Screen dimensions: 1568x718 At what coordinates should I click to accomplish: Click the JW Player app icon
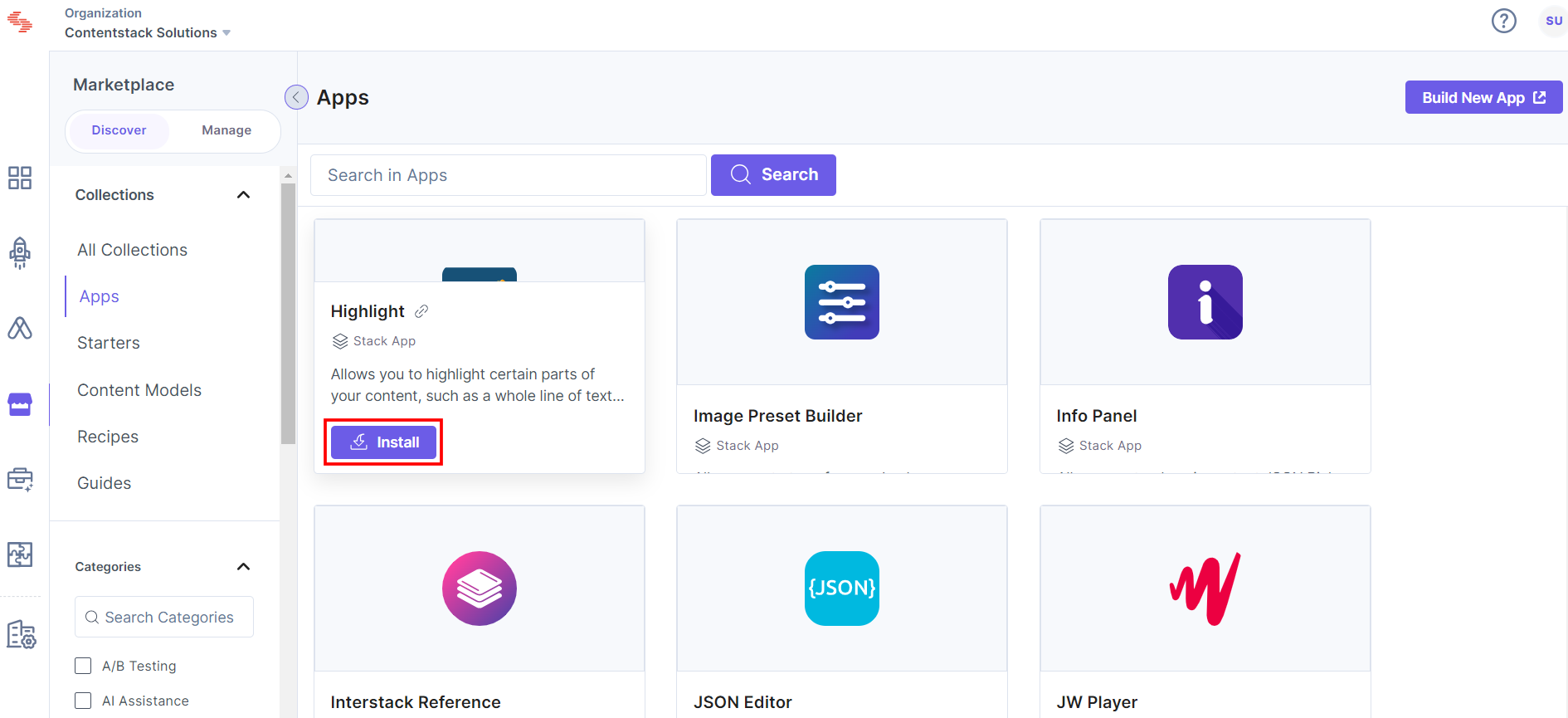(x=1205, y=589)
